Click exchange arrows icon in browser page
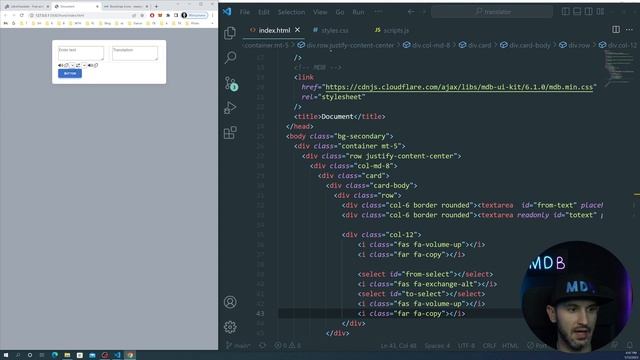 pyautogui.click(x=78, y=65)
